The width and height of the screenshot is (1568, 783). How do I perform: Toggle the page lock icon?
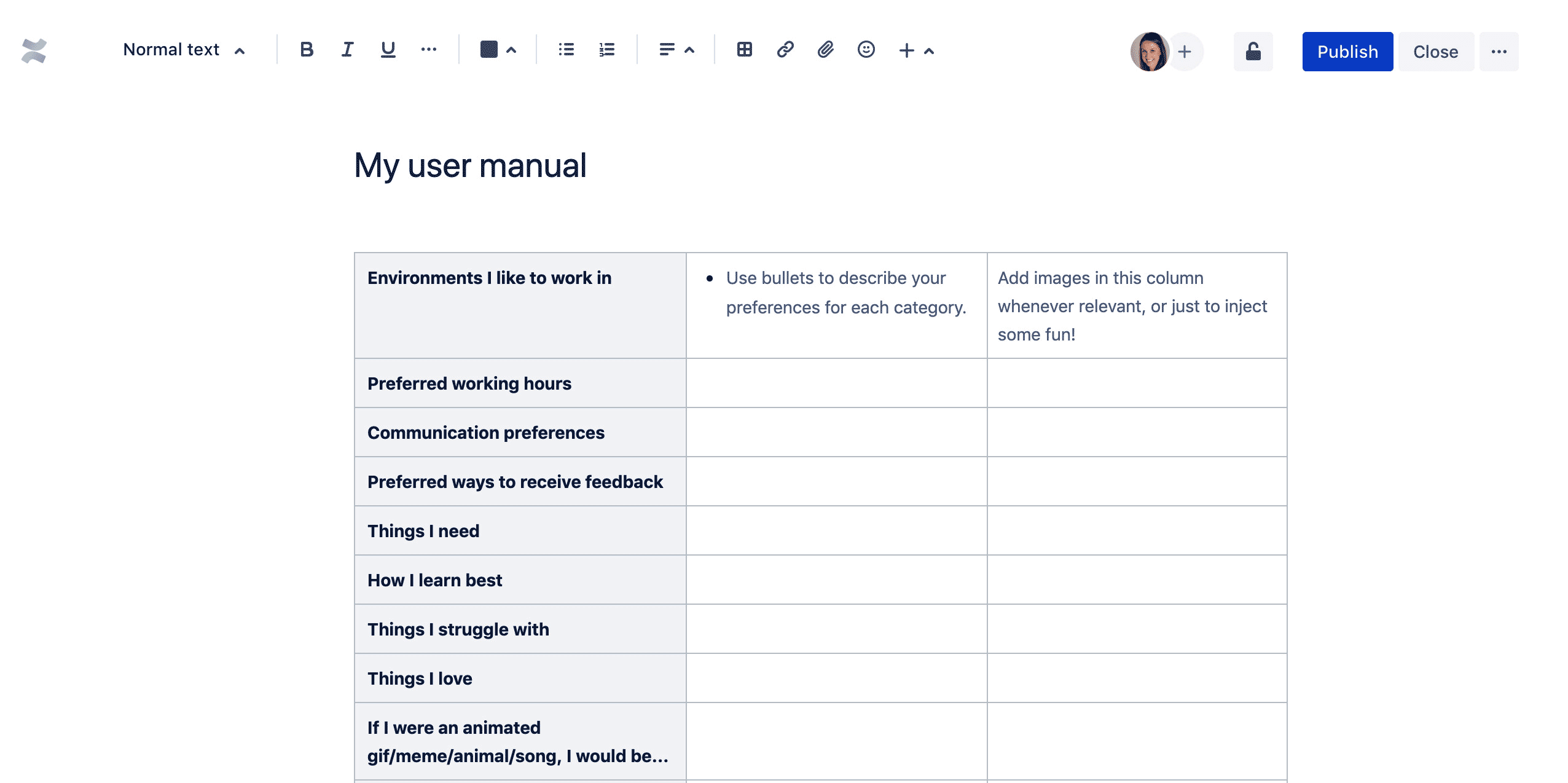tap(1253, 51)
